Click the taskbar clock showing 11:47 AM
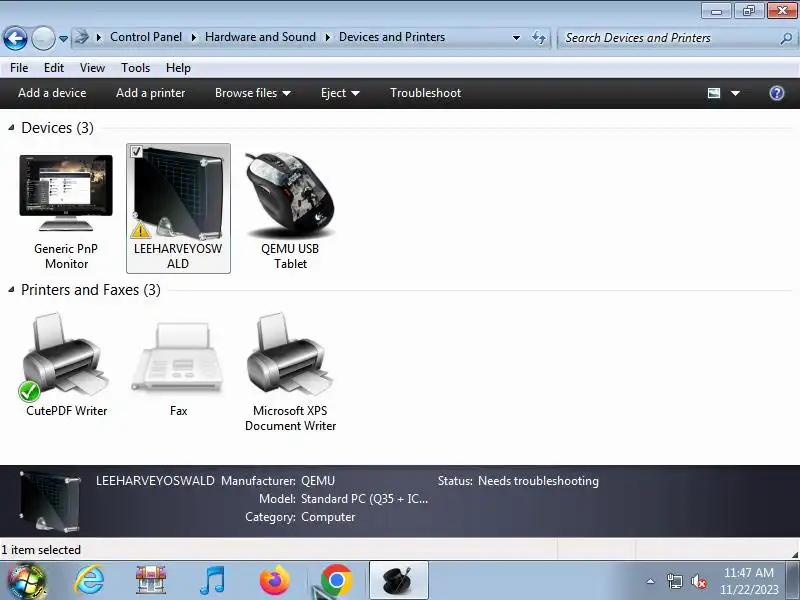This screenshot has width=800, height=600. [x=749, y=581]
